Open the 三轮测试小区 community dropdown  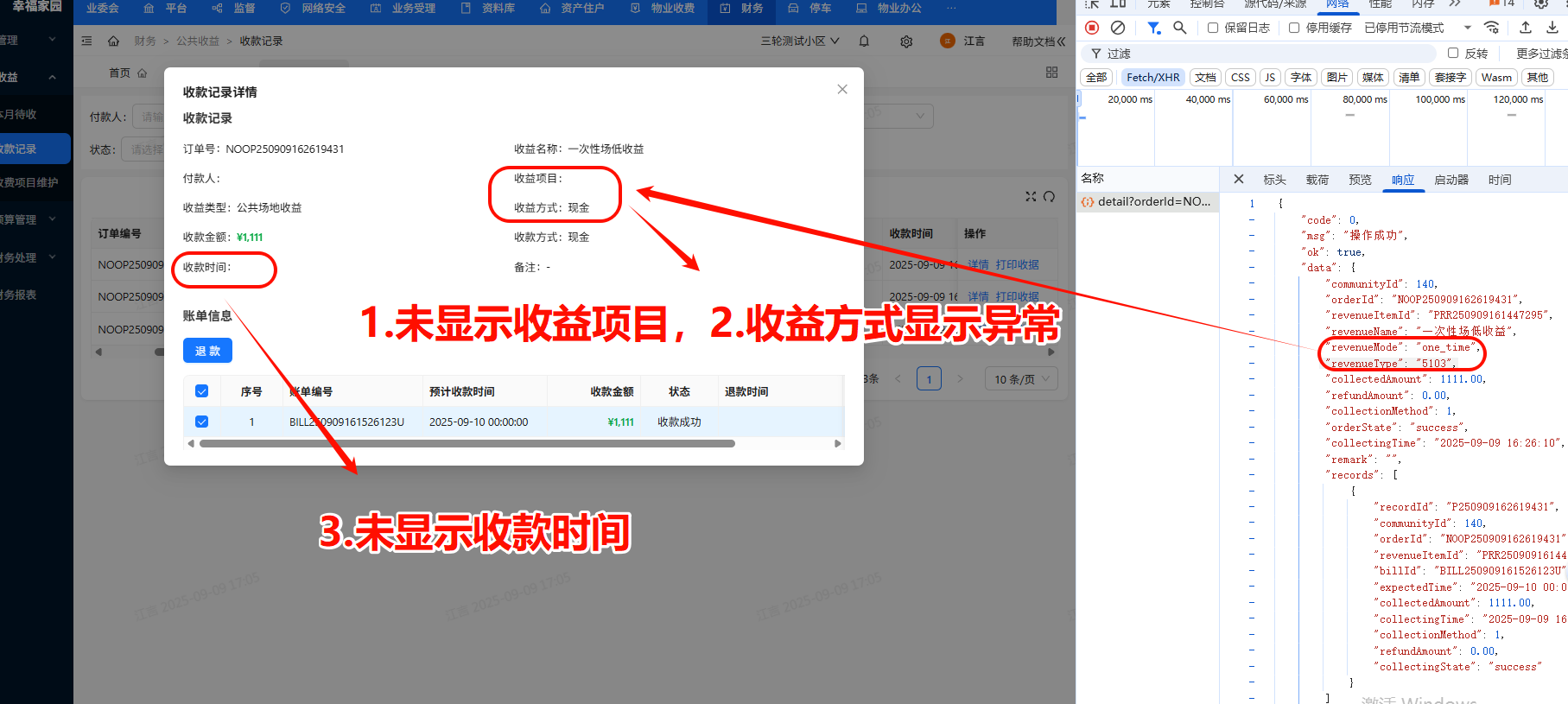point(800,41)
